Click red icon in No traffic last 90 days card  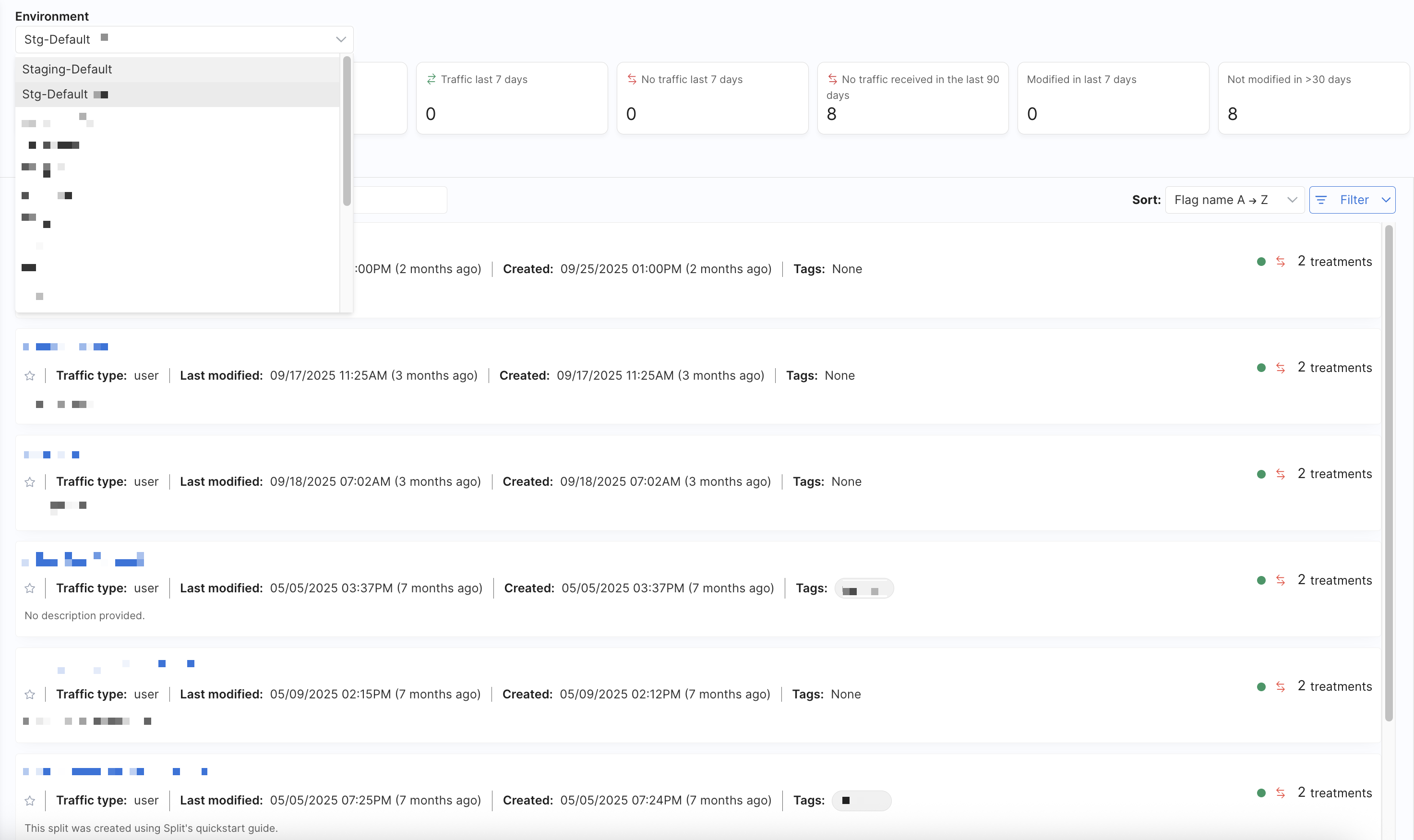click(832, 79)
